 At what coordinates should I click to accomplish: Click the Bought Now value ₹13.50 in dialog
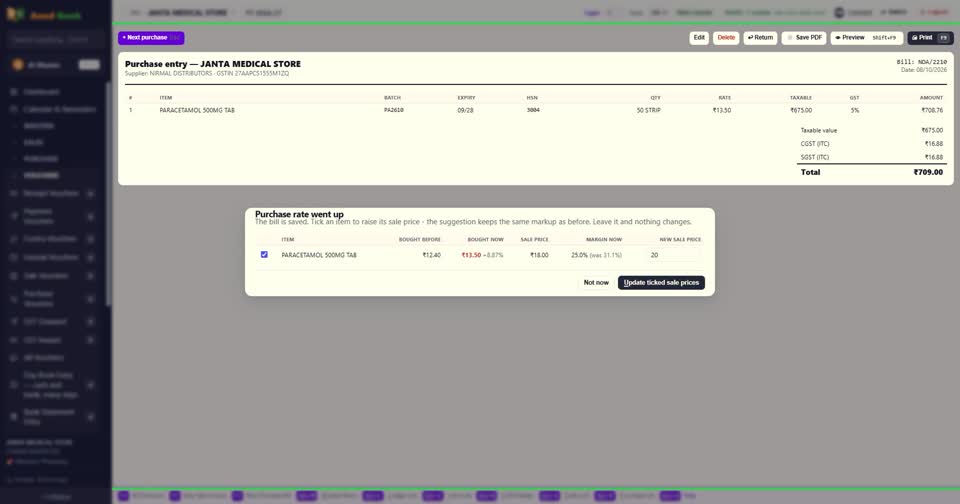tap(471, 255)
